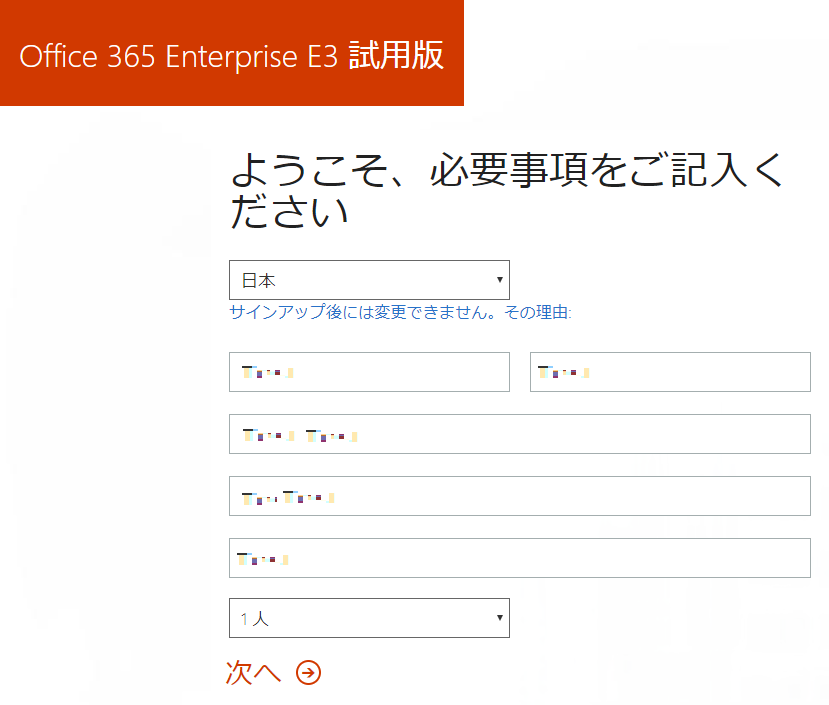Click the 次へ text button
The image size is (829, 705).
click(x=253, y=673)
